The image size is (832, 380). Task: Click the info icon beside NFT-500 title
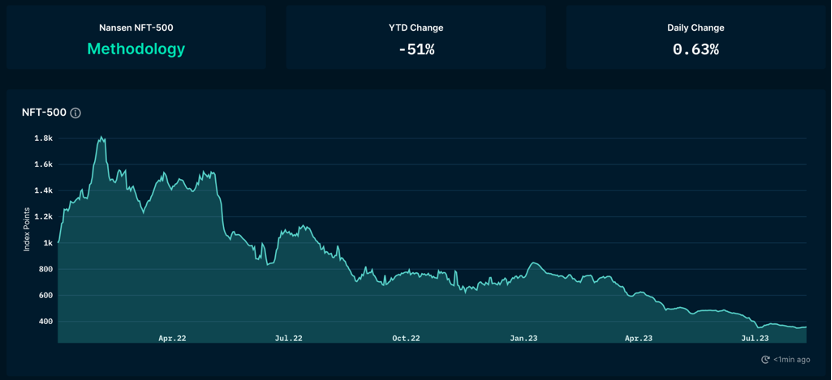[x=75, y=113]
